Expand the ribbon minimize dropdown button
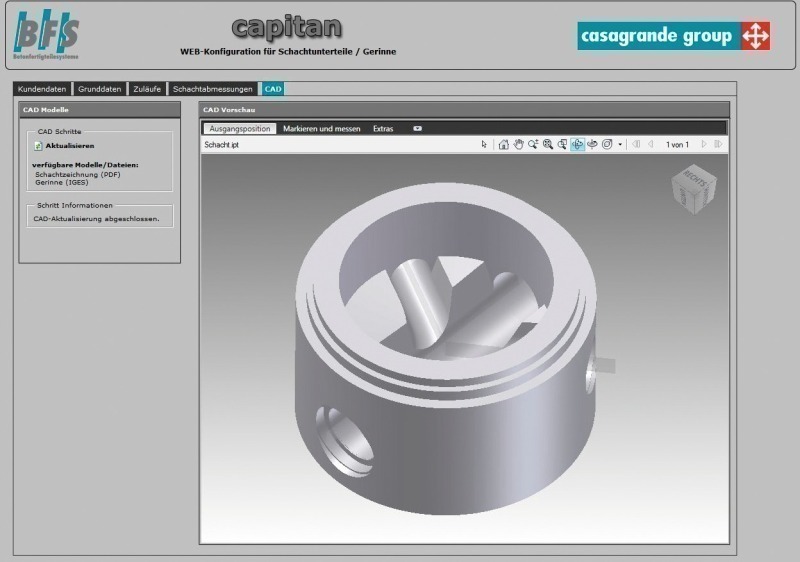The width and height of the screenshot is (800, 562). (417, 128)
